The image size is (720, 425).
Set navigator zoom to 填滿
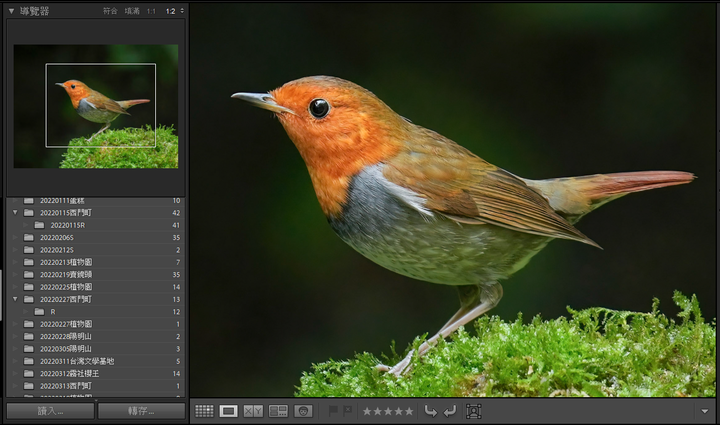132,11
